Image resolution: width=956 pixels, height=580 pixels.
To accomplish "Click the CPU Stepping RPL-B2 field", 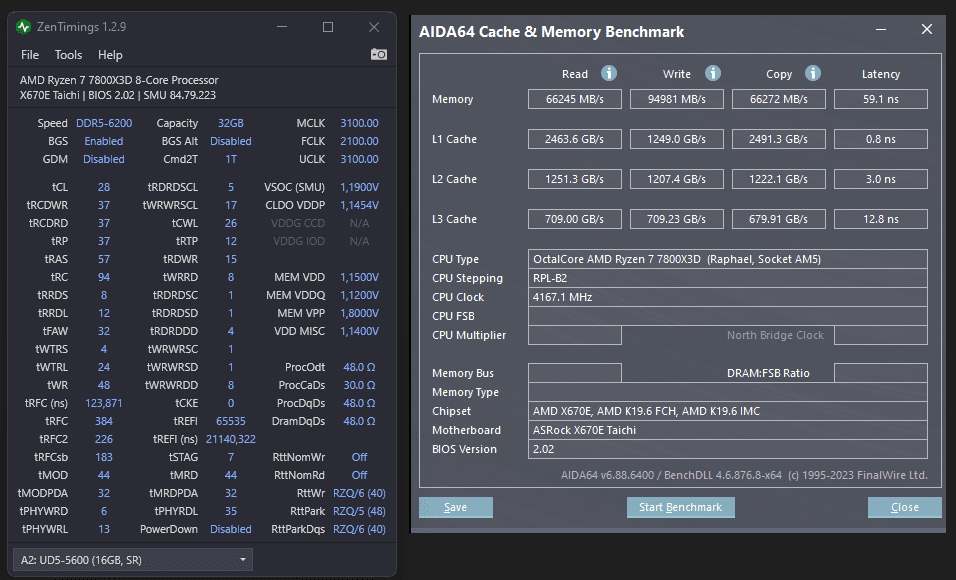I will pyautogui.click(x=728, y=278).
